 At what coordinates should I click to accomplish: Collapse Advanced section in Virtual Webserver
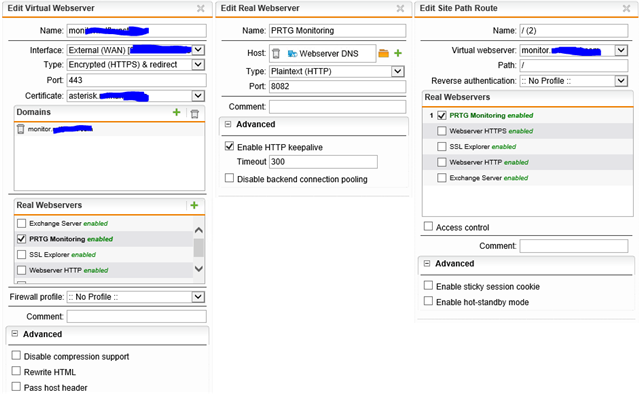coord(15,333)
